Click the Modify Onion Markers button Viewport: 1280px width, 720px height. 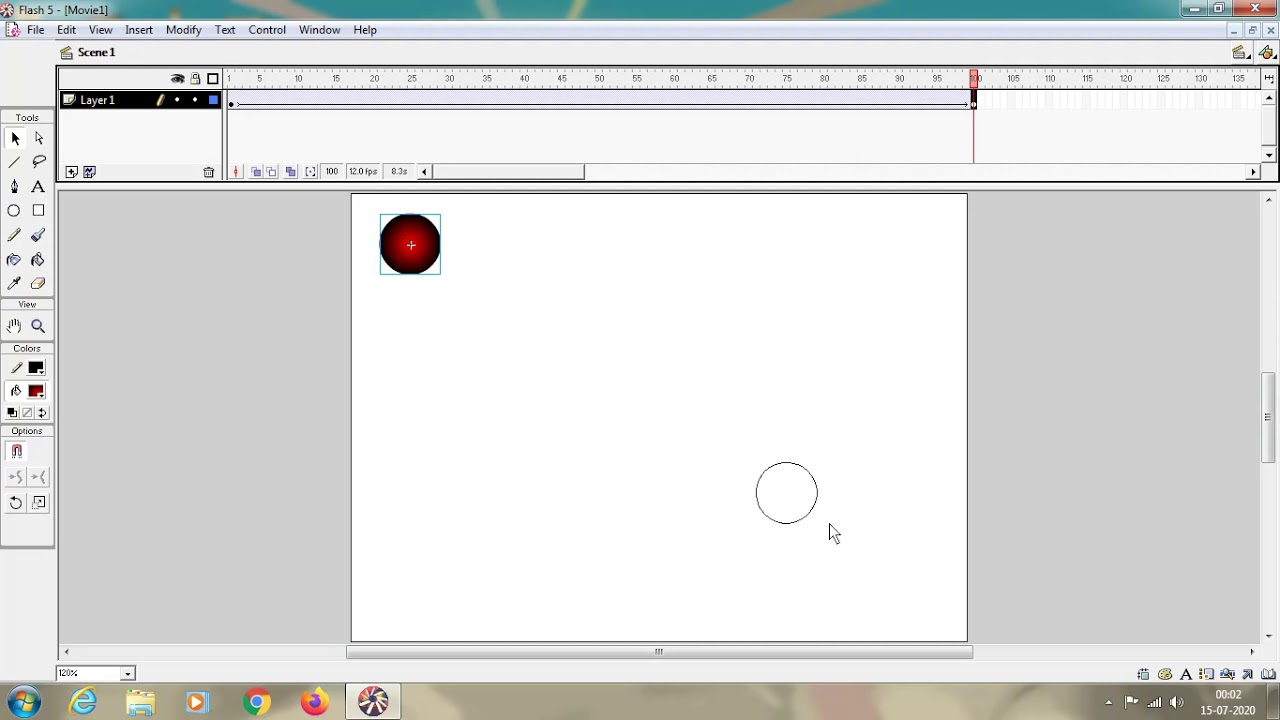click(x=310, y=172)
